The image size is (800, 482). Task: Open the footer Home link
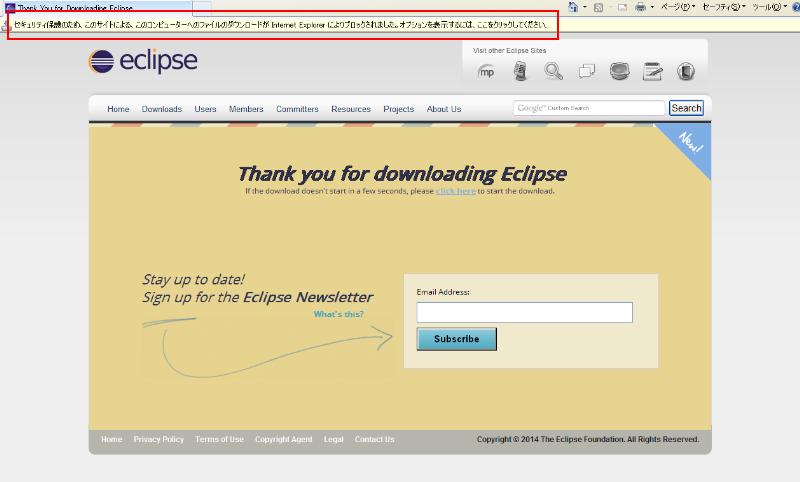pos(111,439)
